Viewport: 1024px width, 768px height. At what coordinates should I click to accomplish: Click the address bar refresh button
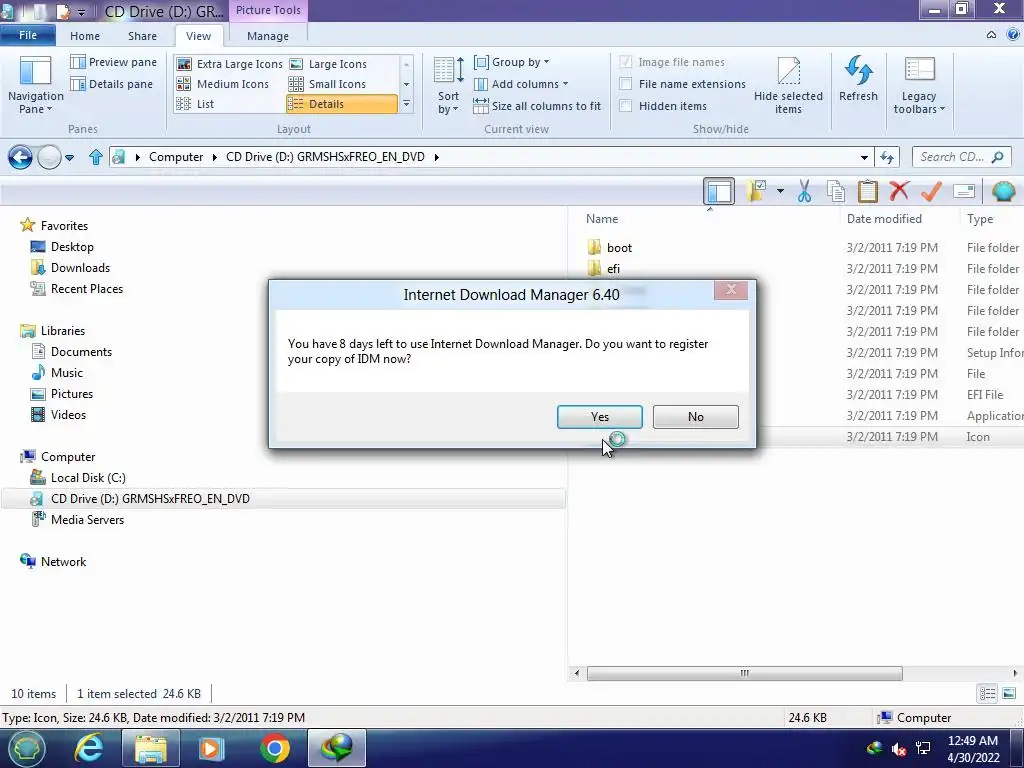(x=887, y=157)
